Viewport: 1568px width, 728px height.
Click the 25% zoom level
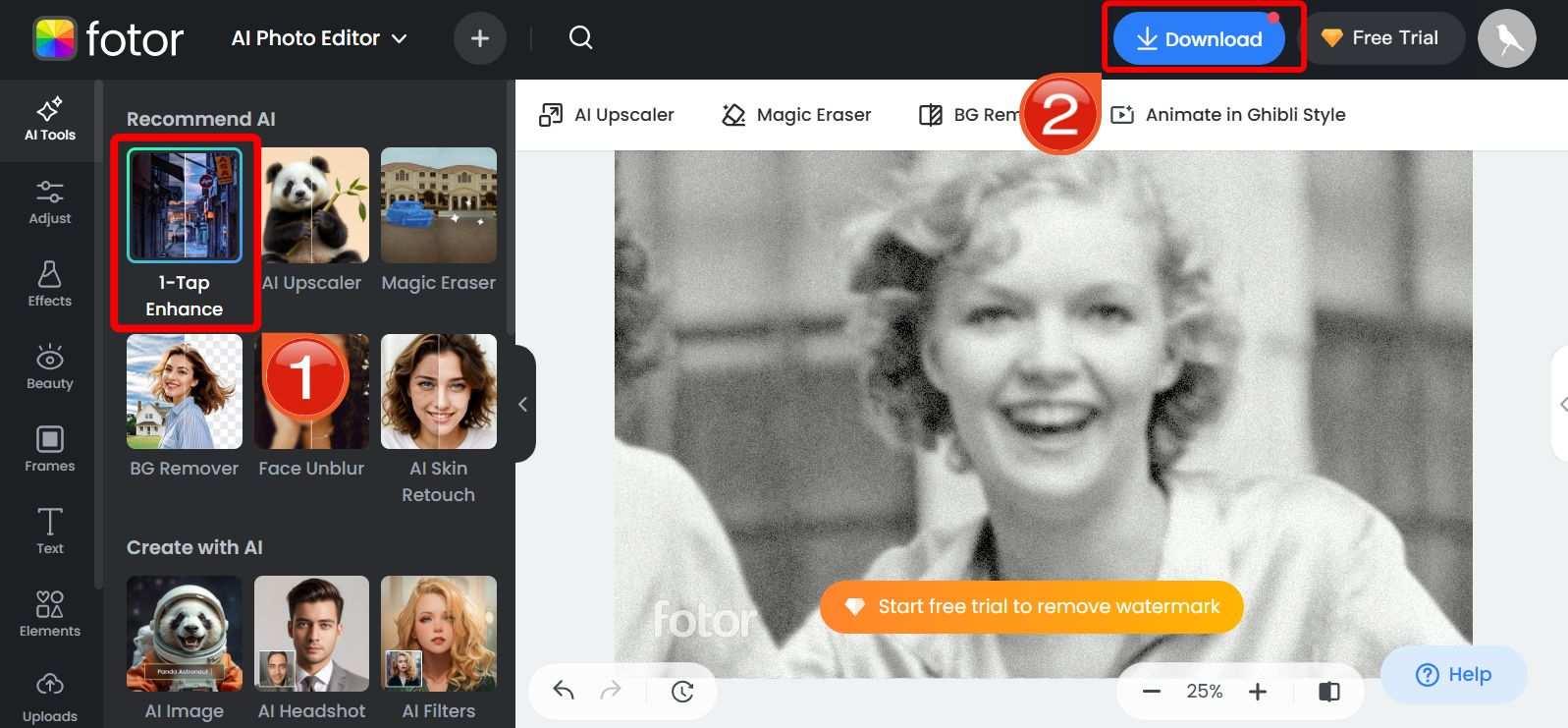1205,692
